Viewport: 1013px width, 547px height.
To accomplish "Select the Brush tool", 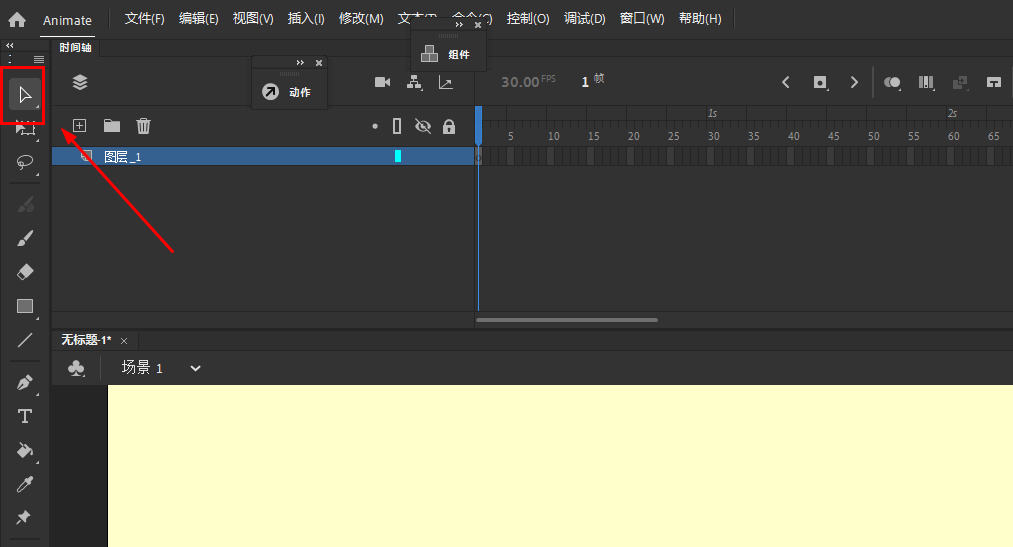I will (x=25, y=238).
